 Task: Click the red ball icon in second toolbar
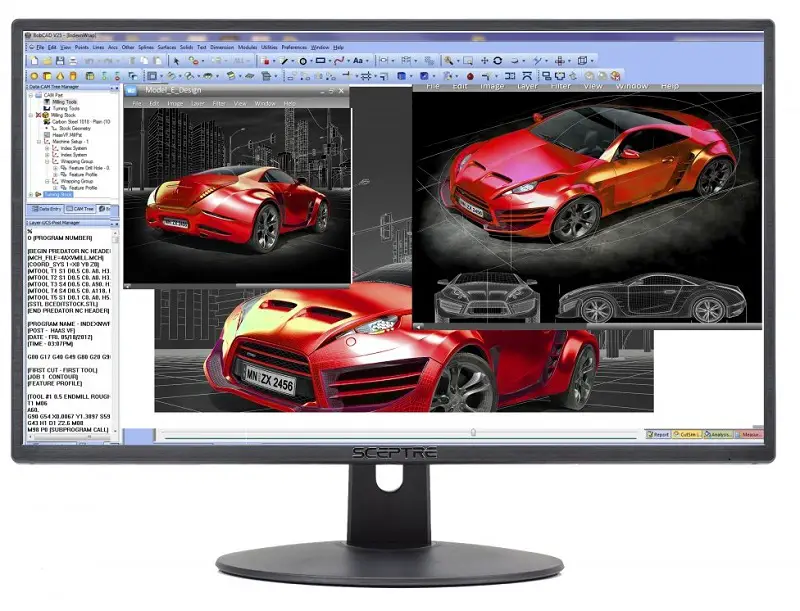coord(470,77)
